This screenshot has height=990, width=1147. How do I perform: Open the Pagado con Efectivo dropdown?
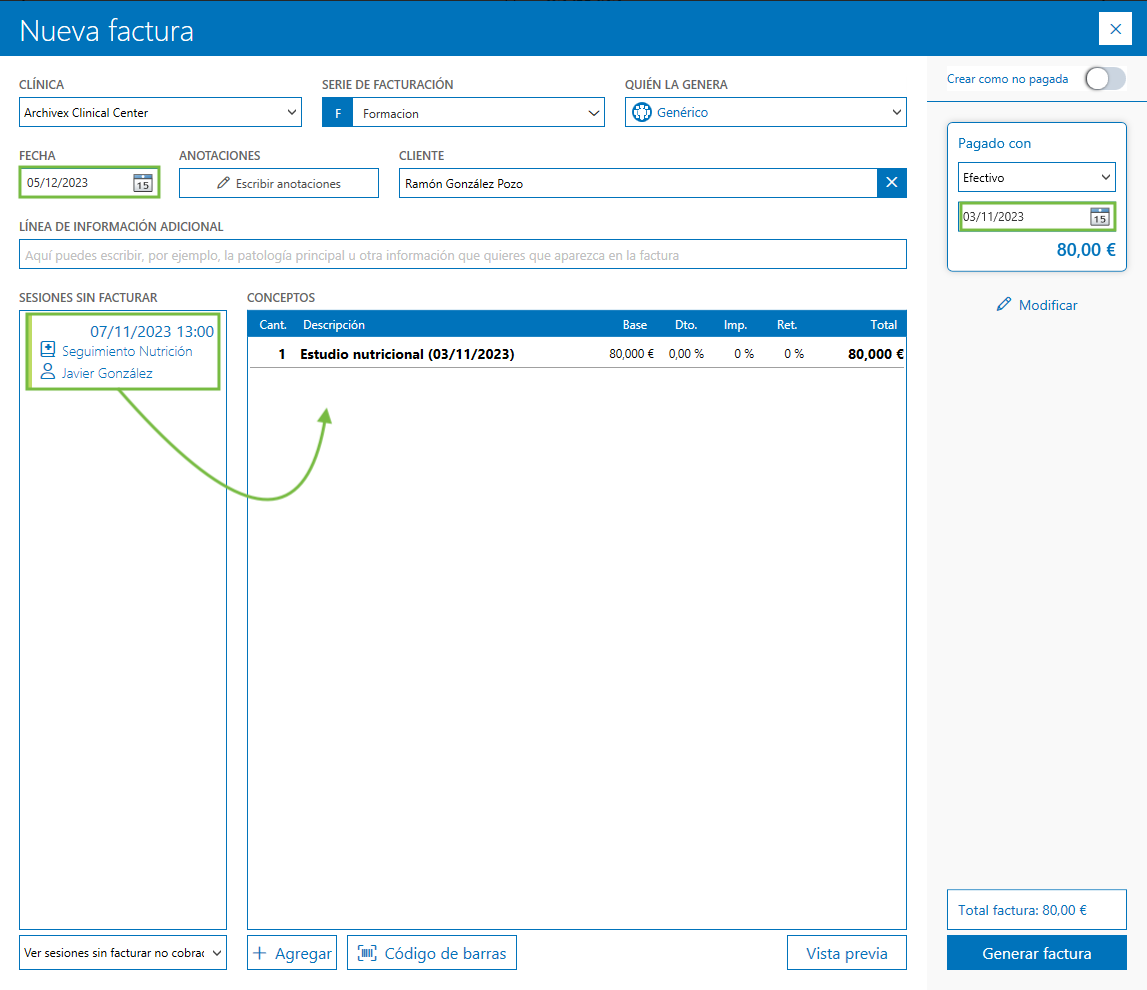click(1036, 178)
